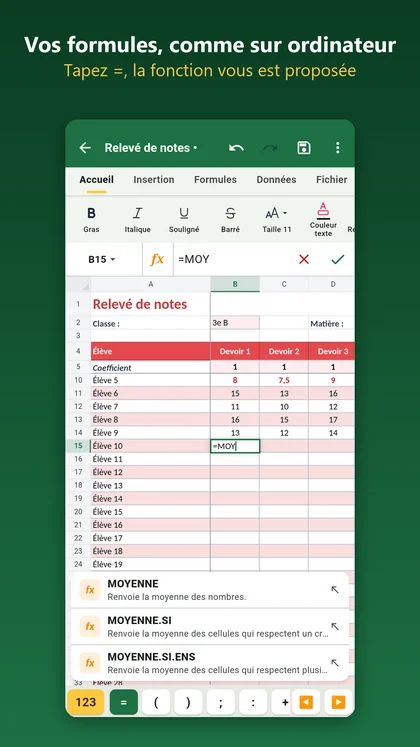Apply Souligné underline formatting
This screenshot has width=420, height=747.
[x=184, y=220]
